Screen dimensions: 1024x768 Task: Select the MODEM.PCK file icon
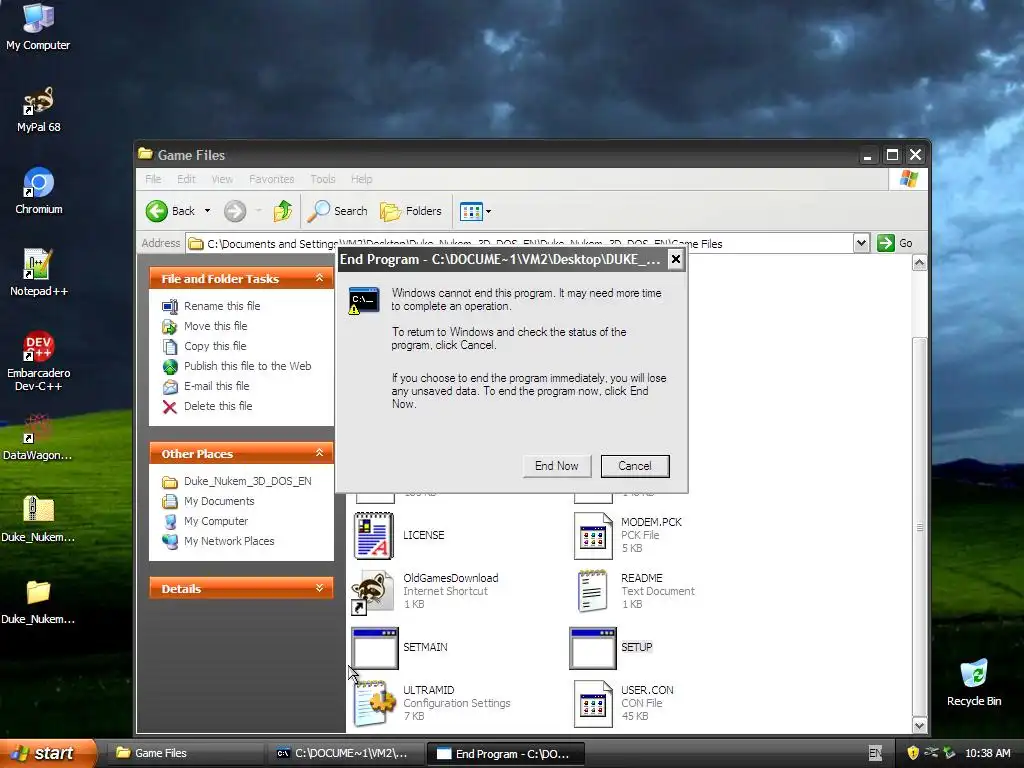coord(593,536)
